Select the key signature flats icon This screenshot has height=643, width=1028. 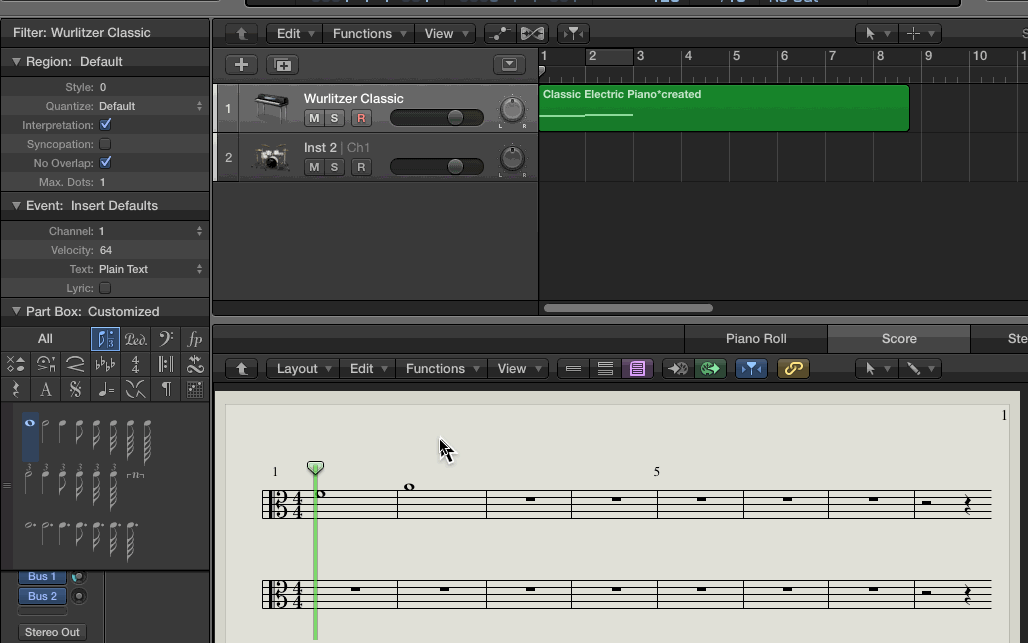point(105,364)
